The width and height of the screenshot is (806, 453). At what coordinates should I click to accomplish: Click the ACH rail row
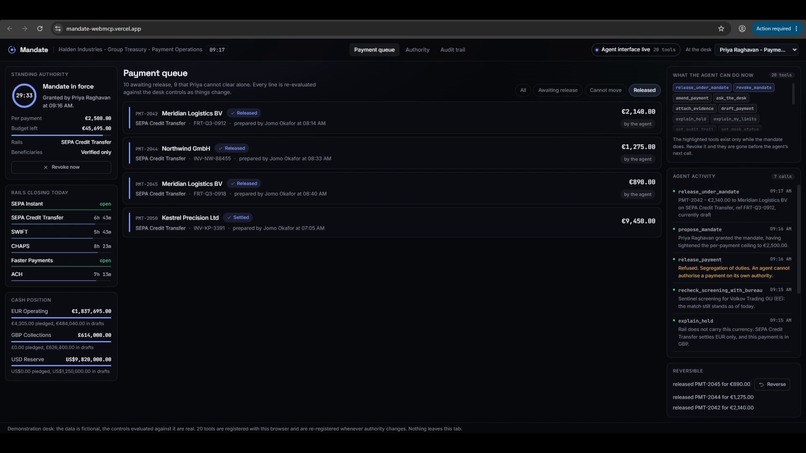61,275
